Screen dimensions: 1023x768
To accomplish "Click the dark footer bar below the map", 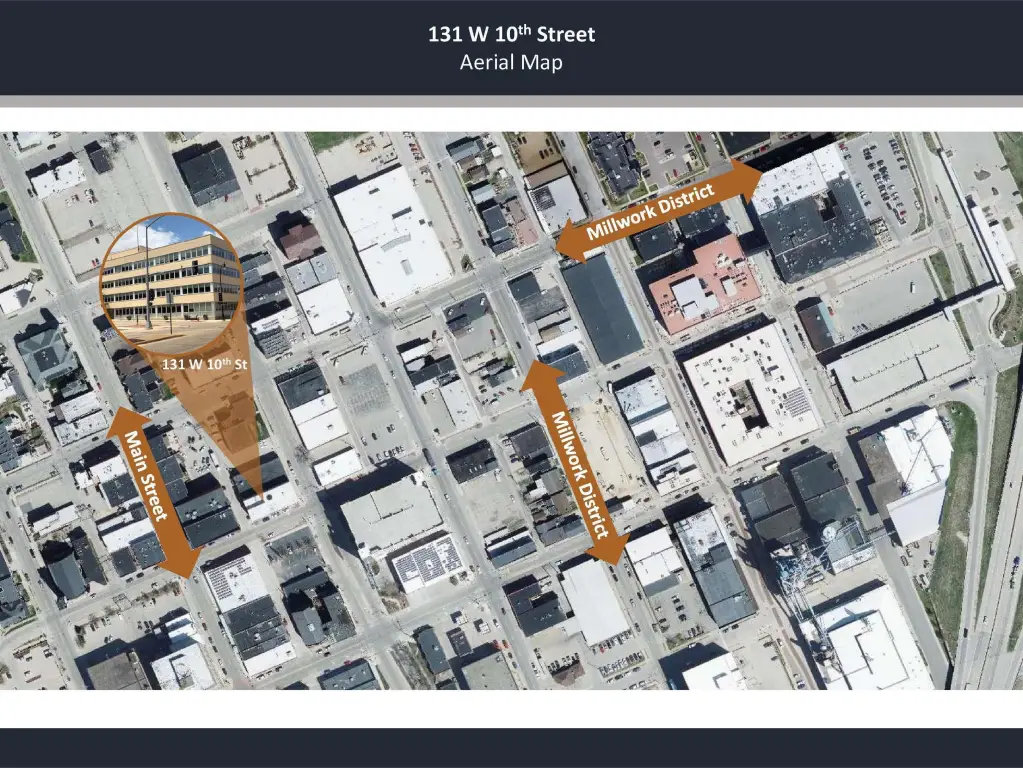I will pyautogui.click(x=511, y=747).
